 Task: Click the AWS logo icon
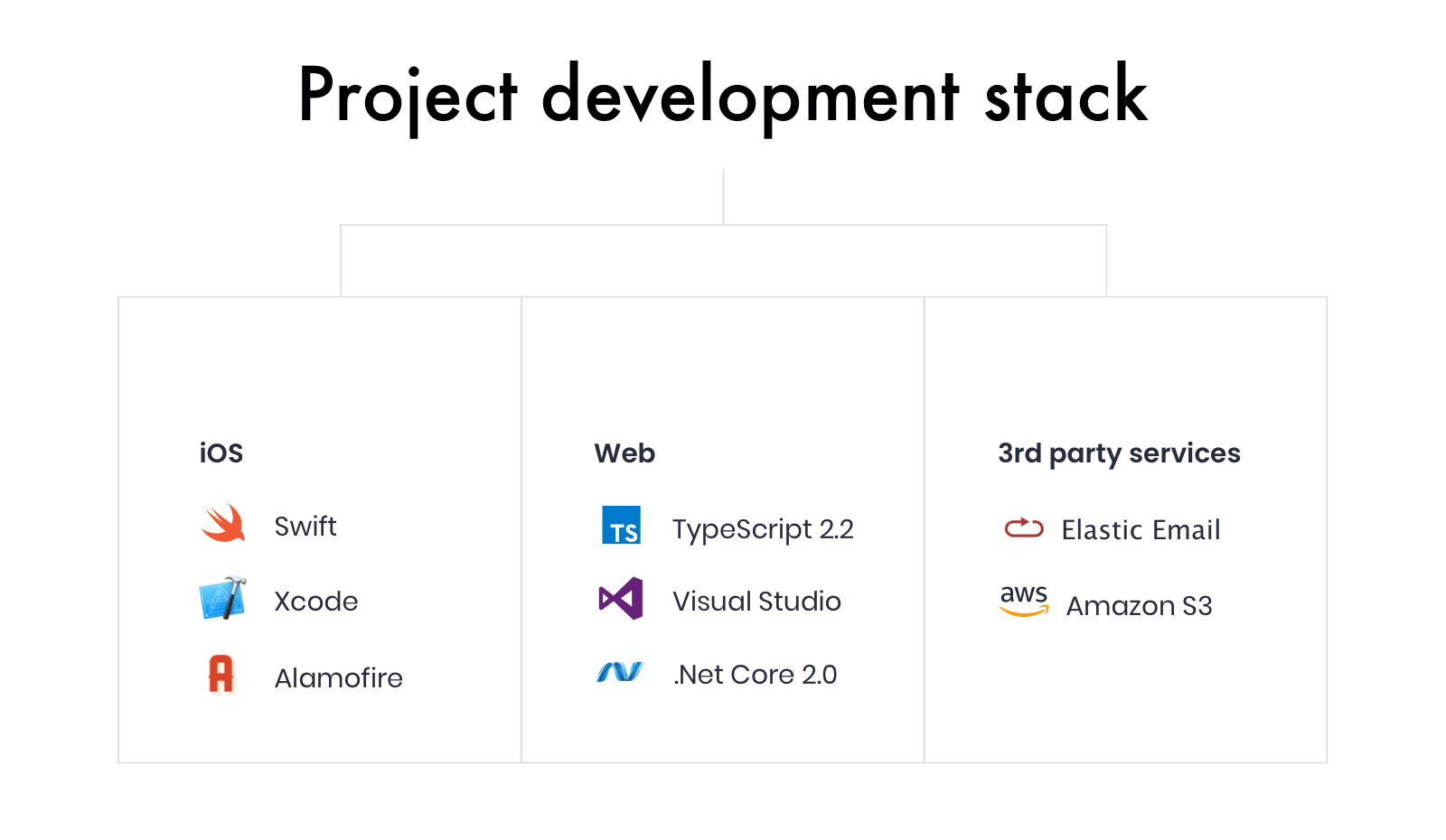tap(1024, 601)
